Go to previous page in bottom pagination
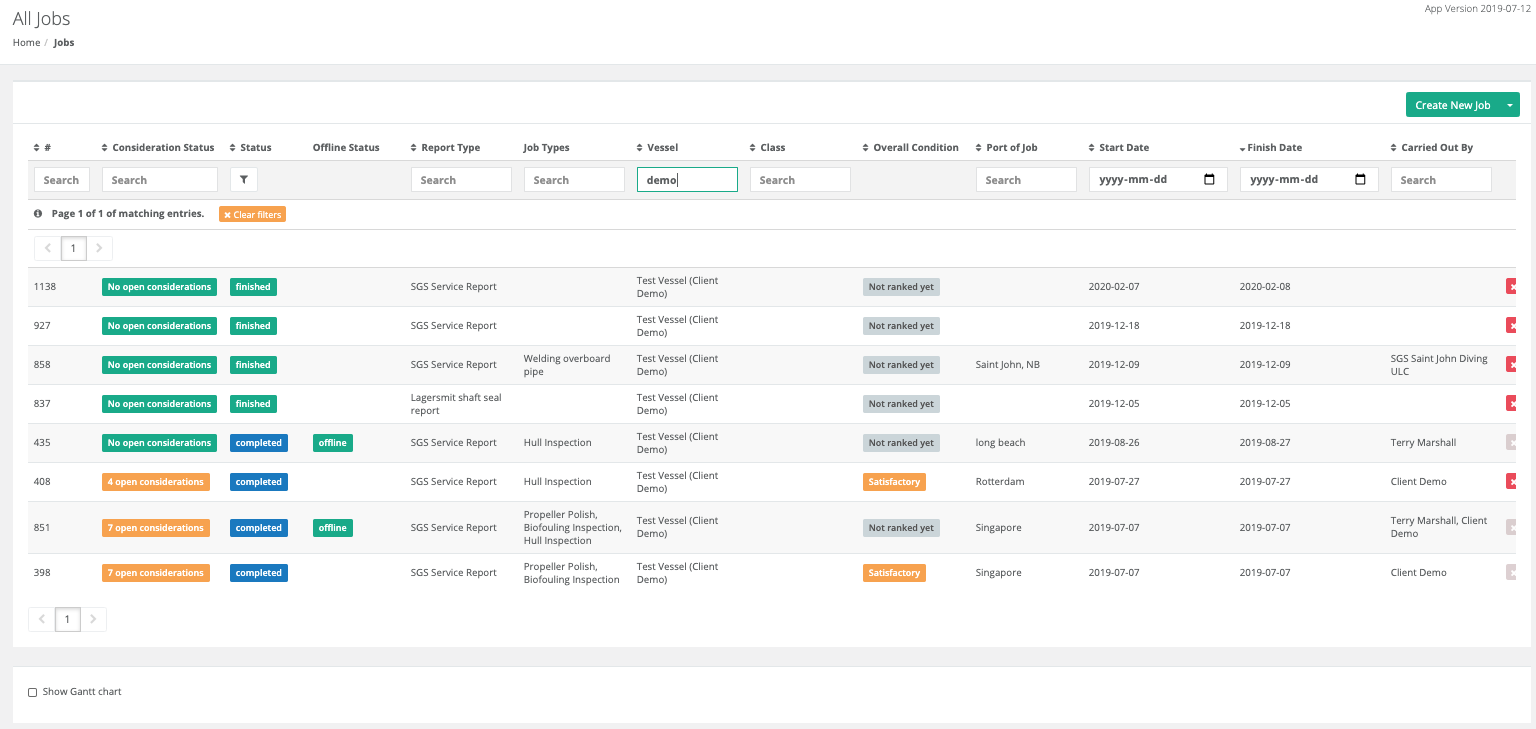The height and width of the screenshot is (729, 1536). pyautogui.click(x=42, y=620)
